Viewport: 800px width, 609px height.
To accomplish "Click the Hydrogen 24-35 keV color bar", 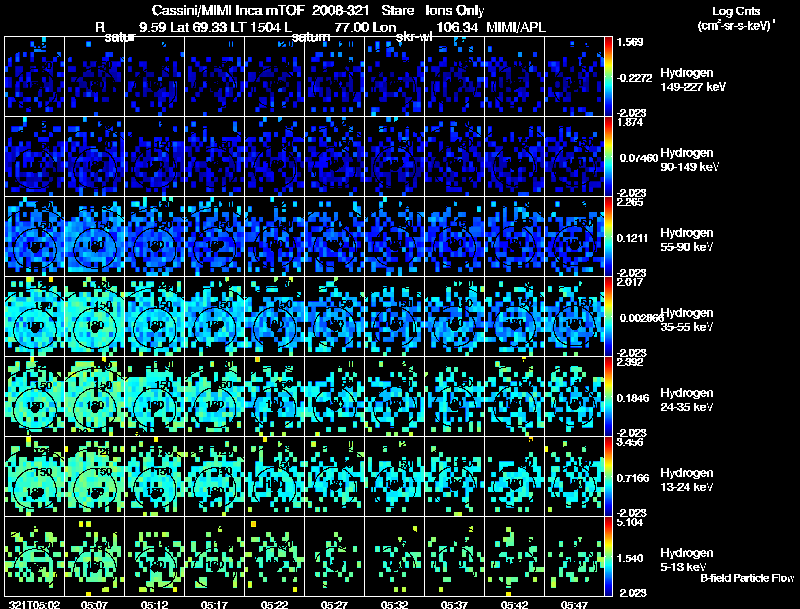I will click(x=608, y=397).
